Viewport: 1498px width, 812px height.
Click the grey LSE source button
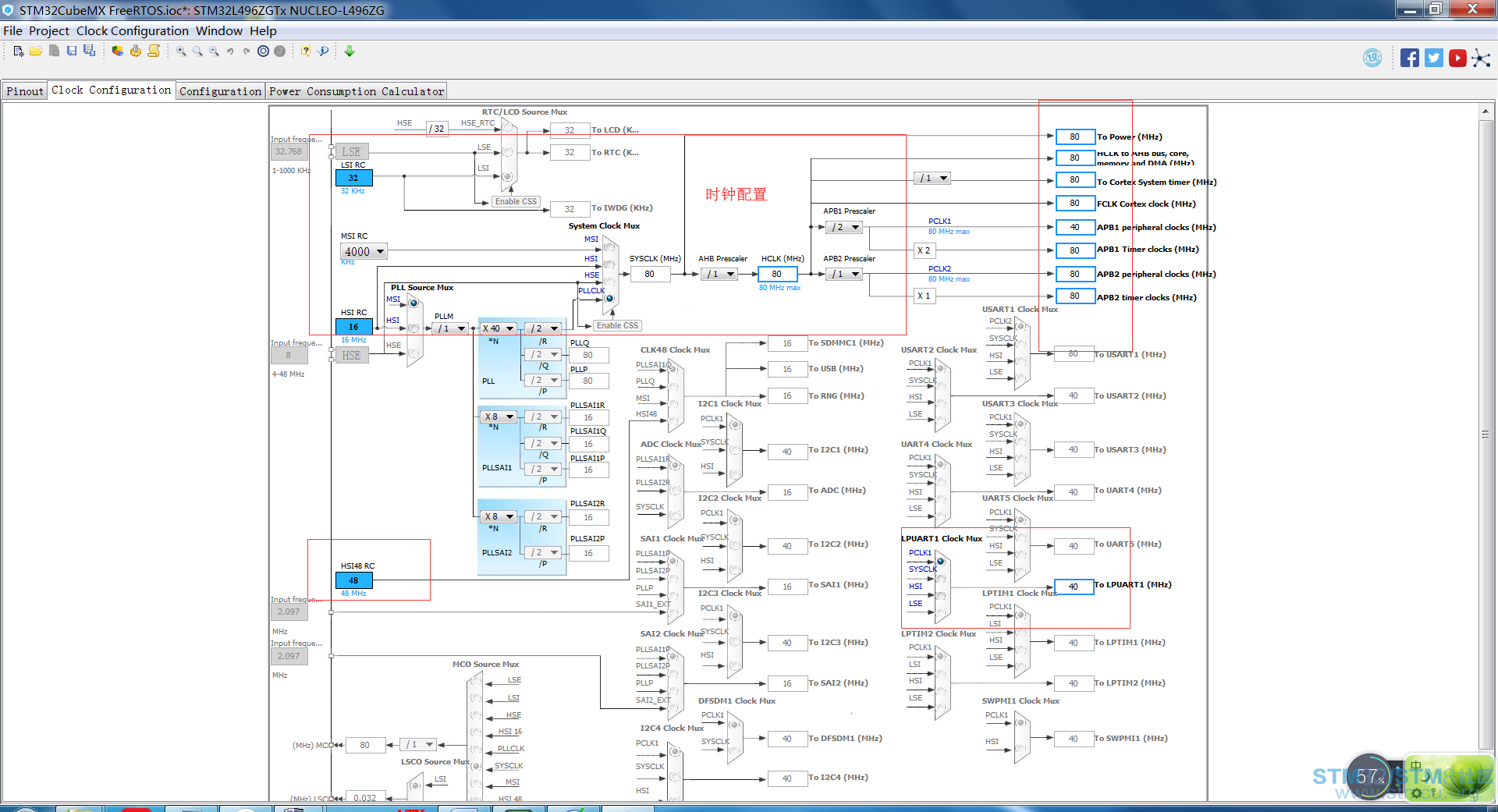click(x=352, y=151)
